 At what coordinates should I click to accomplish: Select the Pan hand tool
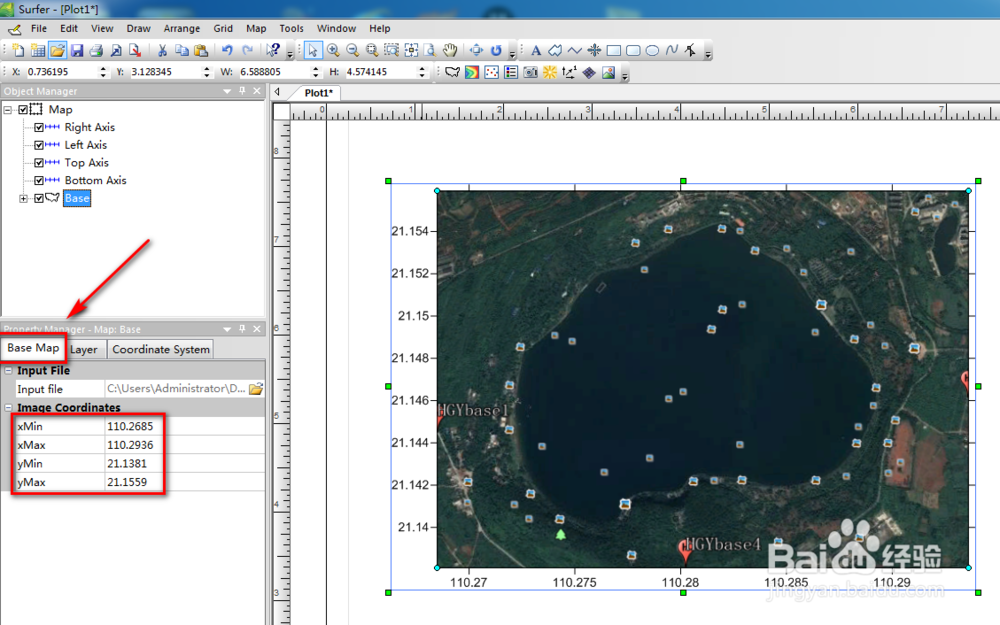click(x=450, y=50)
